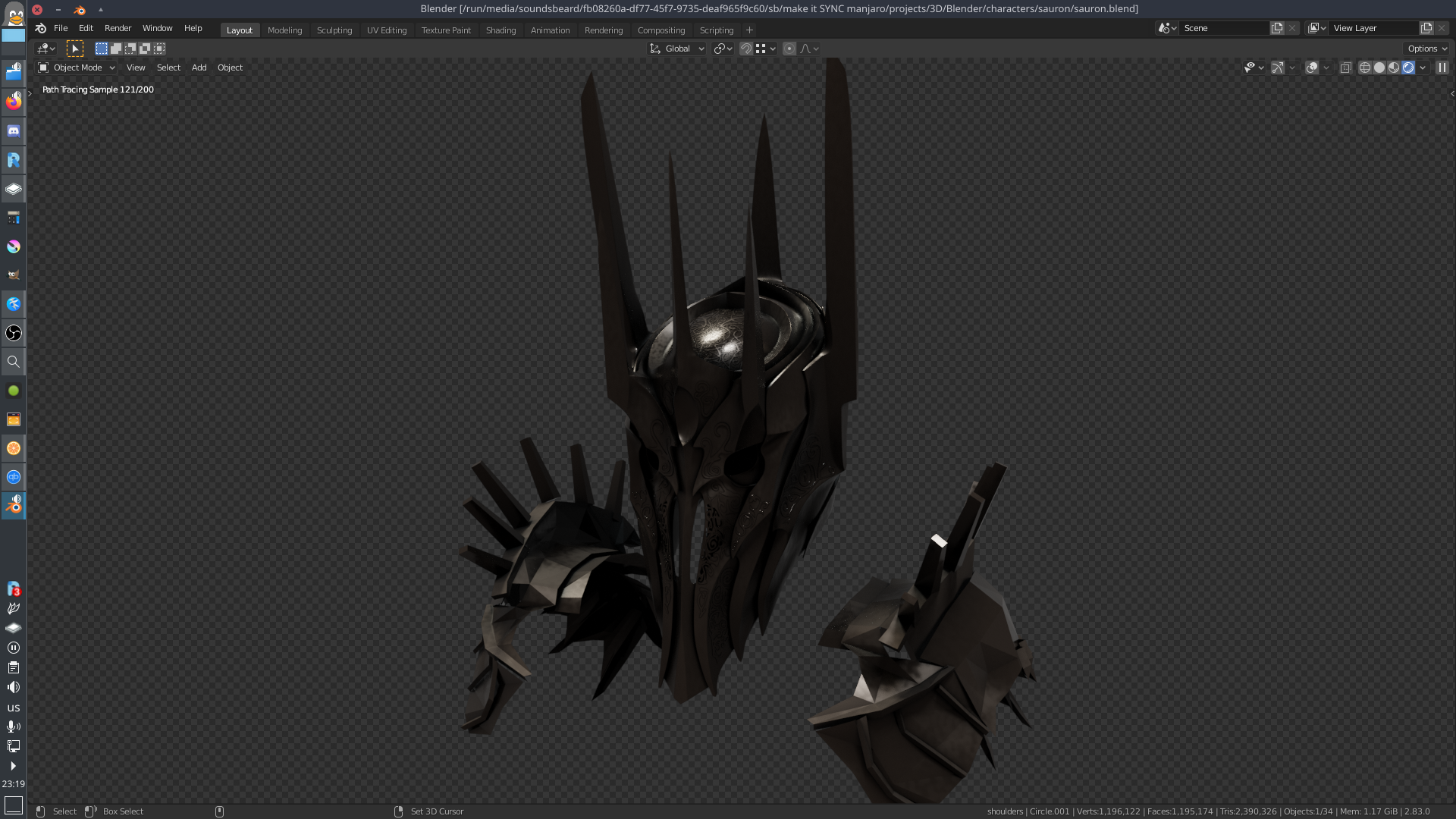This screenshot has height=819, width=1456.
Task: Expand the toolbar via left arrow
Action: coord(30,93)
